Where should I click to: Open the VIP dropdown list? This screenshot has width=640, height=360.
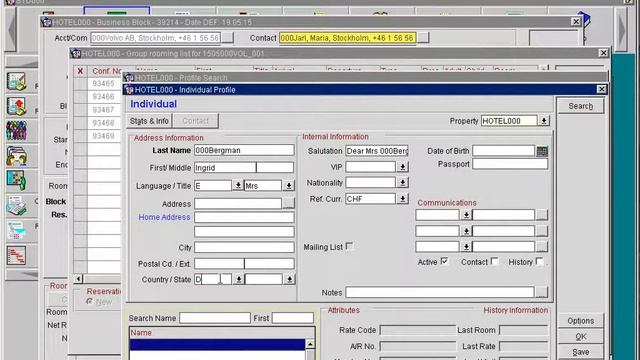[402, 167]
